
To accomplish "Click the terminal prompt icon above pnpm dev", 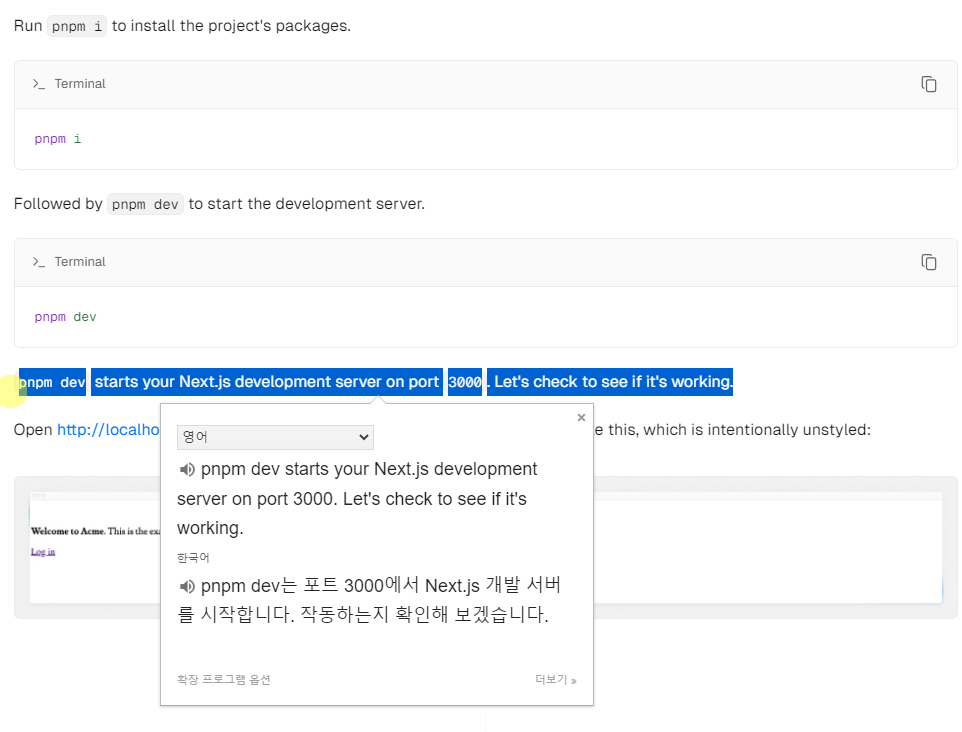I will click(39, 262).
